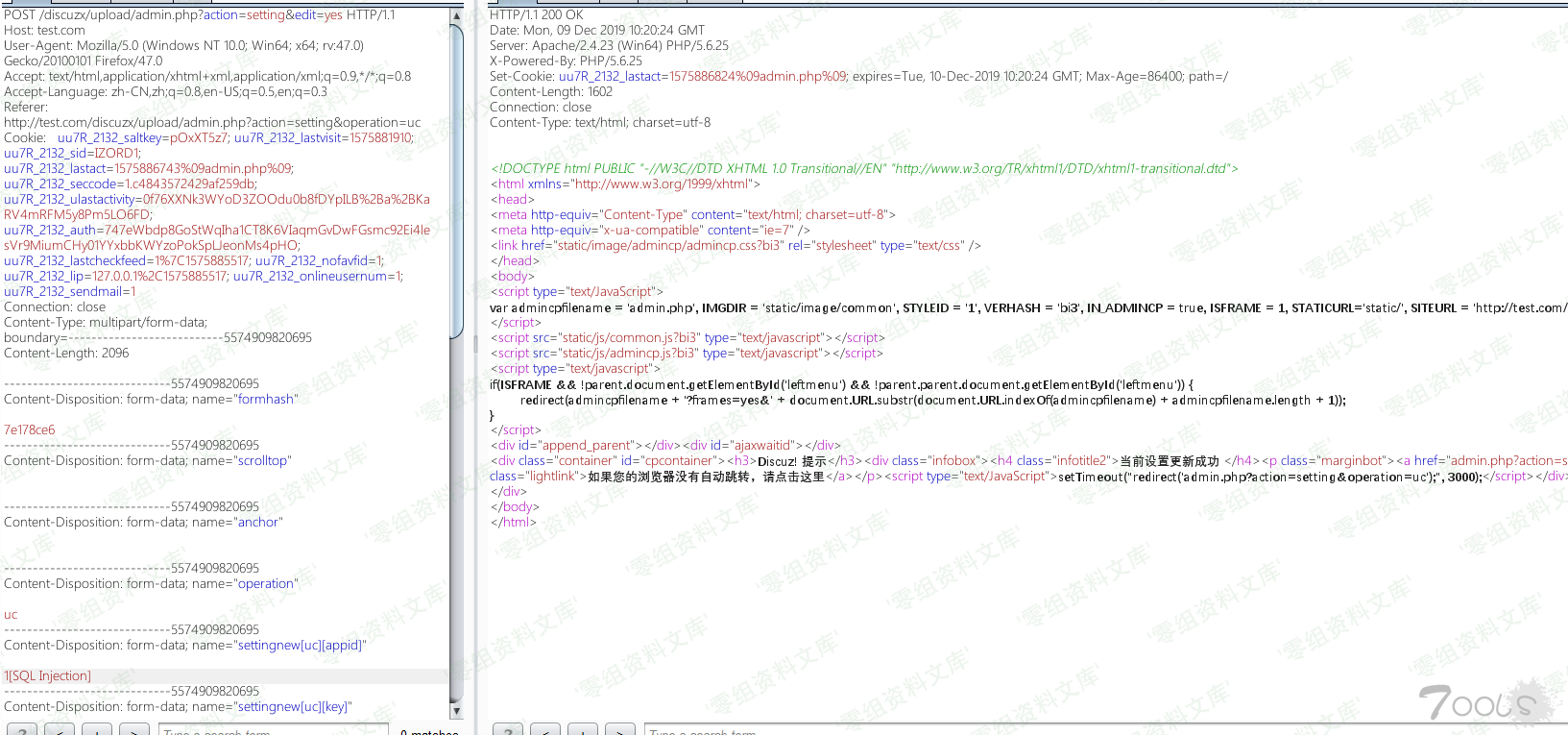The width and height of the screenshot is (1568, 735).
Task: Click the common.js script tag line
Action: tap(688, 337)
